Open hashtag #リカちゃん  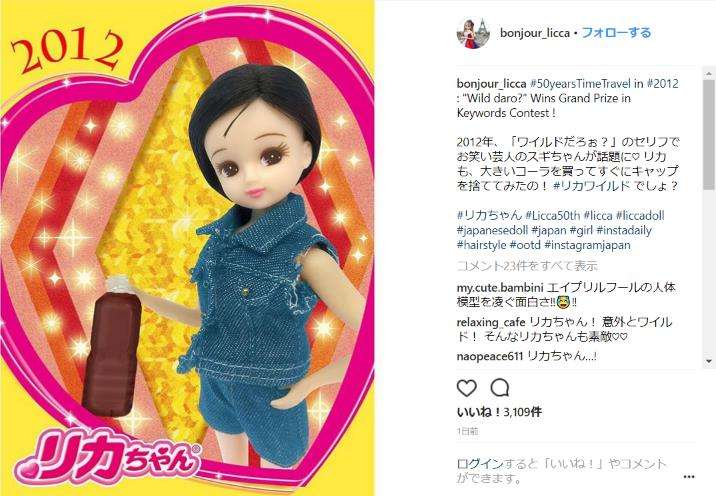(x=489, y=216)
